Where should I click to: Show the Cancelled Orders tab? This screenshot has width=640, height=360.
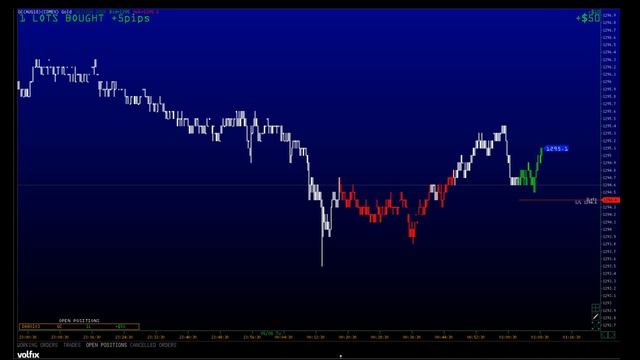[153, 345]
